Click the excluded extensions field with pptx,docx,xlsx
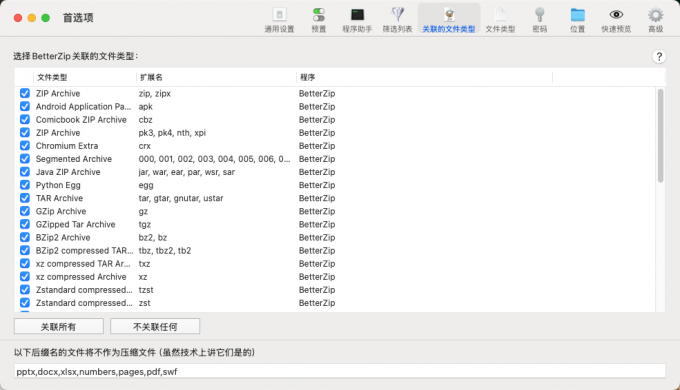680x390 pixels. pyautogui.click(x=340, y=371)
